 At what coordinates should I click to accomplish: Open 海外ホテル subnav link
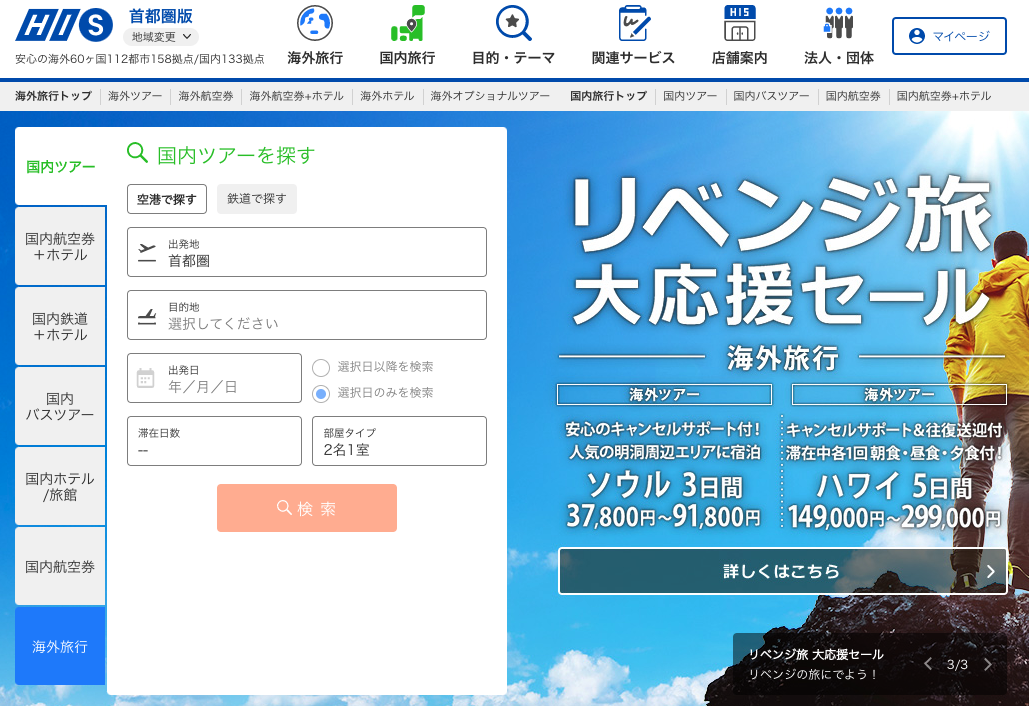click(x=387, y=96)
